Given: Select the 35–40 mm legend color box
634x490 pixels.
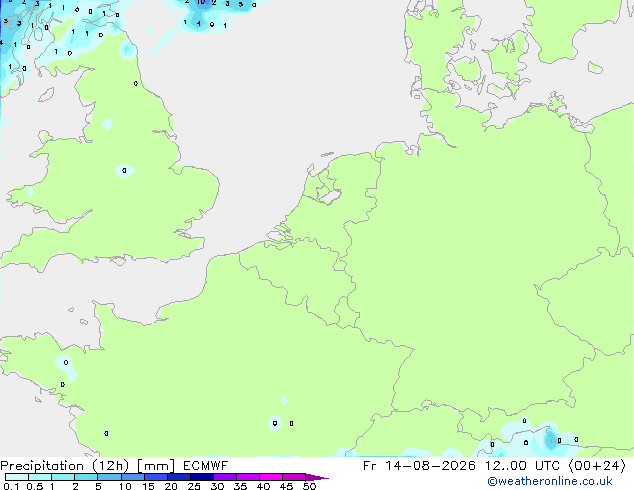Looking at the screenshot, I should click(x=248, y=477).
